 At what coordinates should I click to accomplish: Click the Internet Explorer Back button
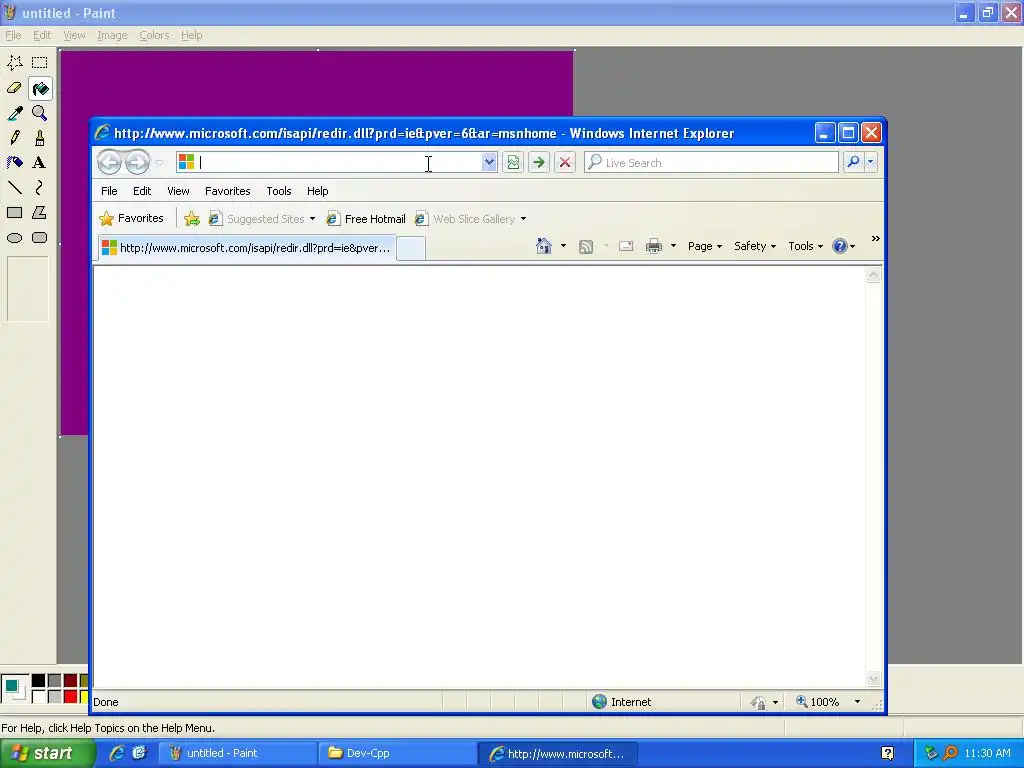pyautogui.click(x=109, y=162)
